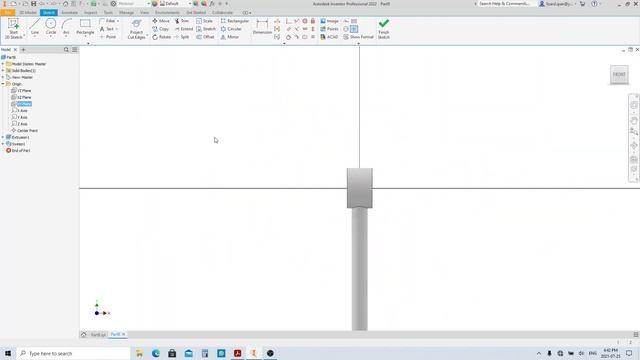Select the Move tool
Viewport: 640px width, 360px height.
(x=161, y=21)
